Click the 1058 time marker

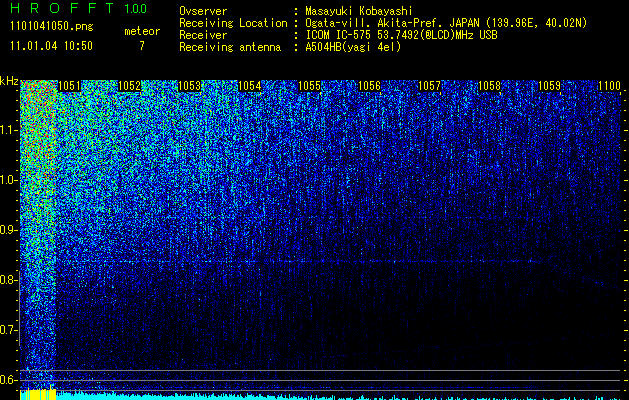point(490,86)
